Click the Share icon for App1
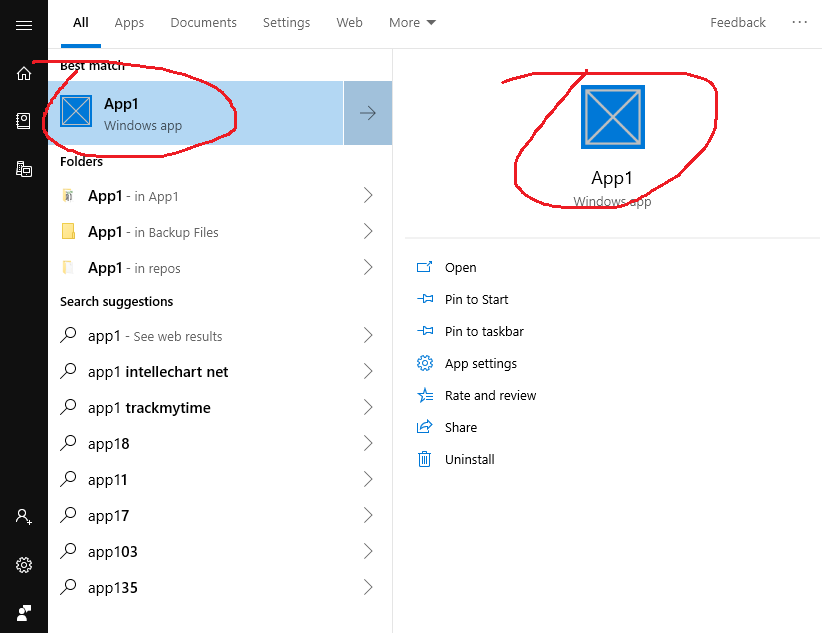 pos(427,427)
